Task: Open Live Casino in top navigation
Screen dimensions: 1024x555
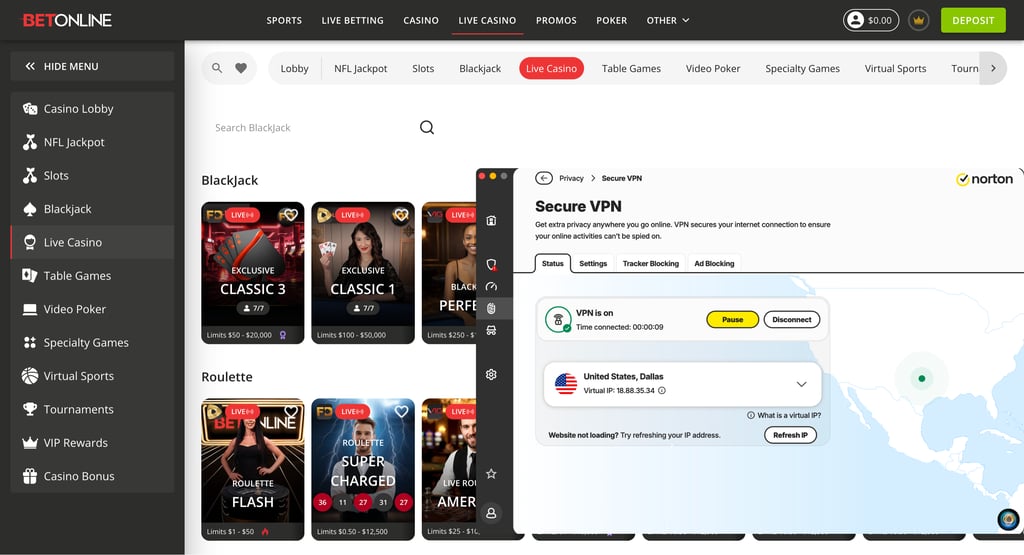Action: 487,20
